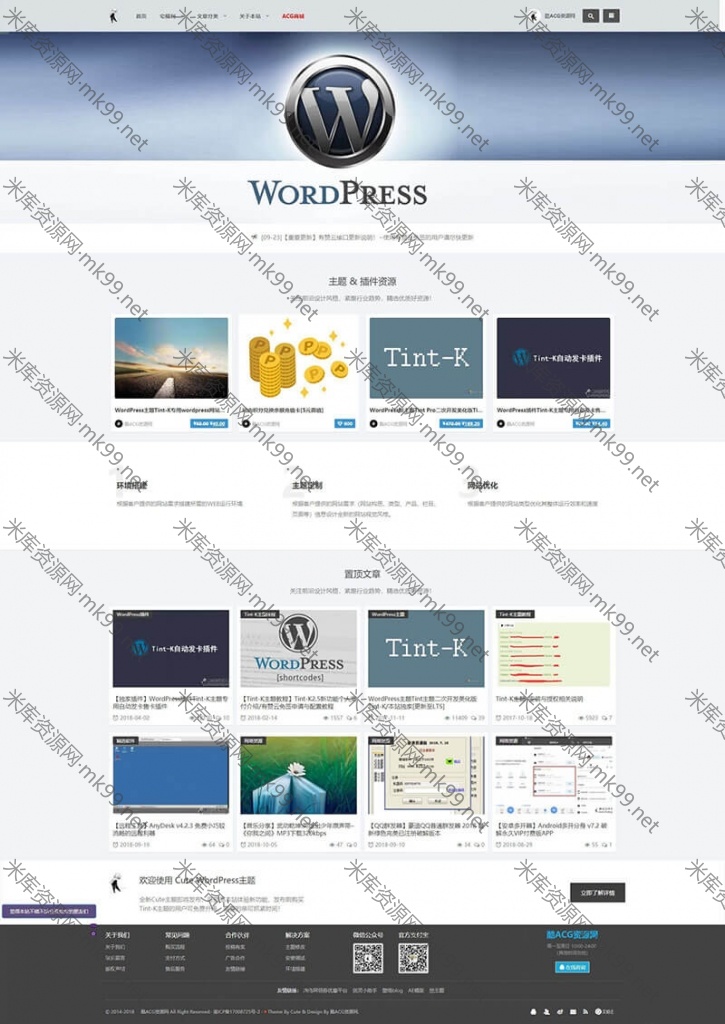Open the gold coins card thumbnail
This screenshot has height=1024, width=725.
(298, 358)
